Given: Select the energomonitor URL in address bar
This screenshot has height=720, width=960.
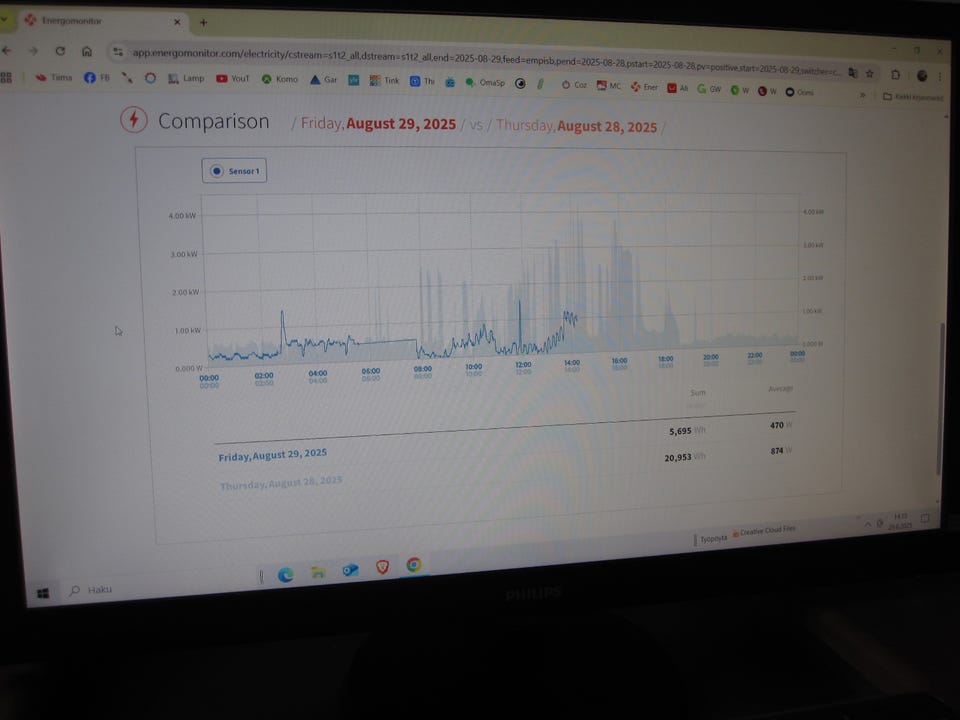Looking at the screenshot, I should (486, 62).
